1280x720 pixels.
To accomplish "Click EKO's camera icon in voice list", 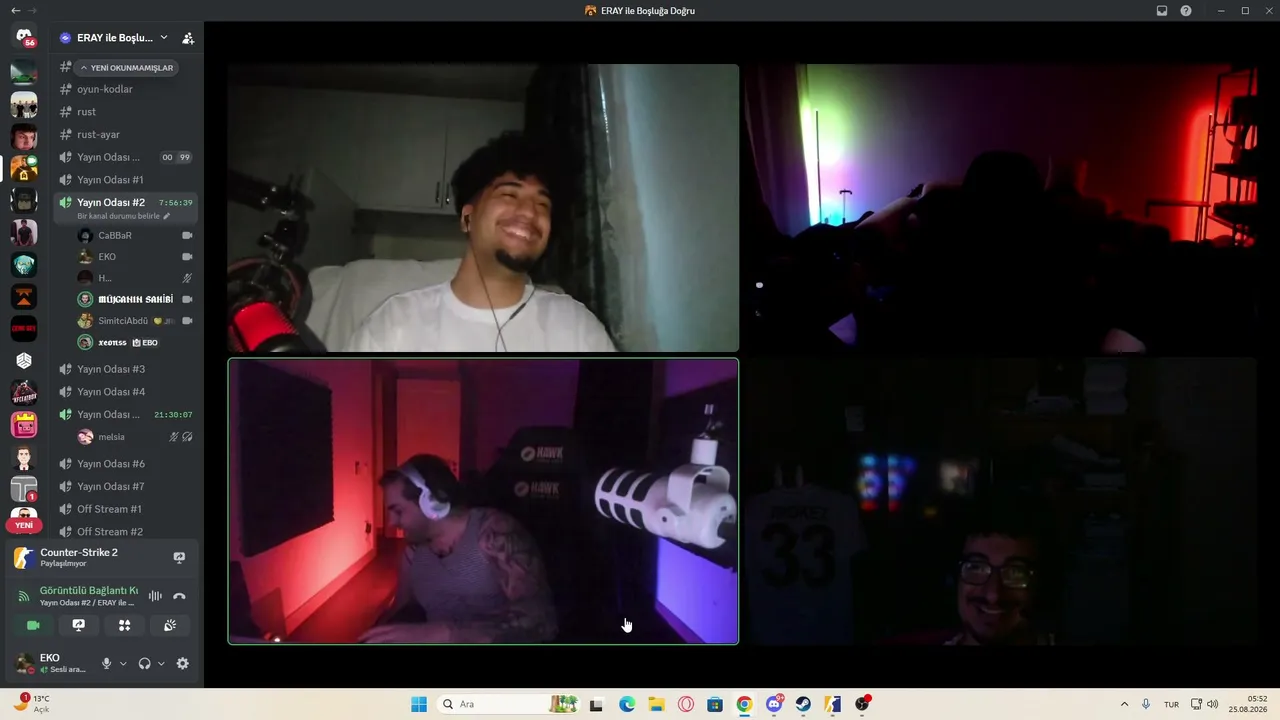I will (187, 257).
